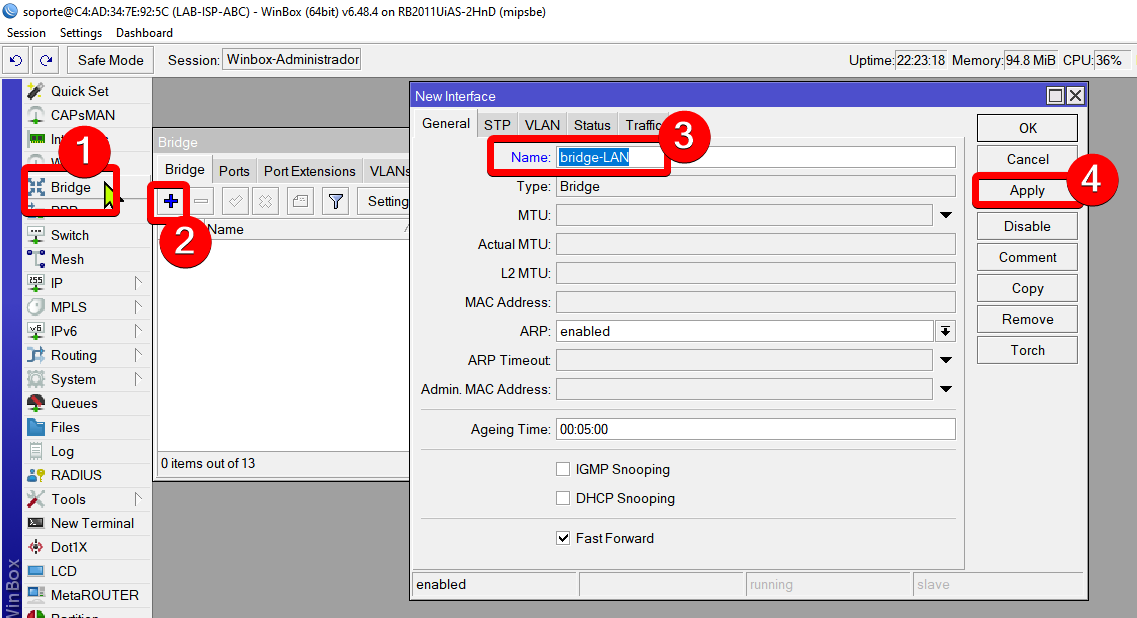Open the Queues sidebar item
This screenshot has width=1137, height=618.
click(74, 403)
